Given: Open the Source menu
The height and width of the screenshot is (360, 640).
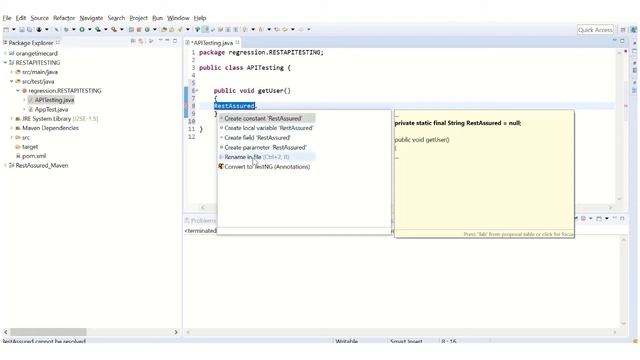Looking at the screenshot, I should 40,18.
